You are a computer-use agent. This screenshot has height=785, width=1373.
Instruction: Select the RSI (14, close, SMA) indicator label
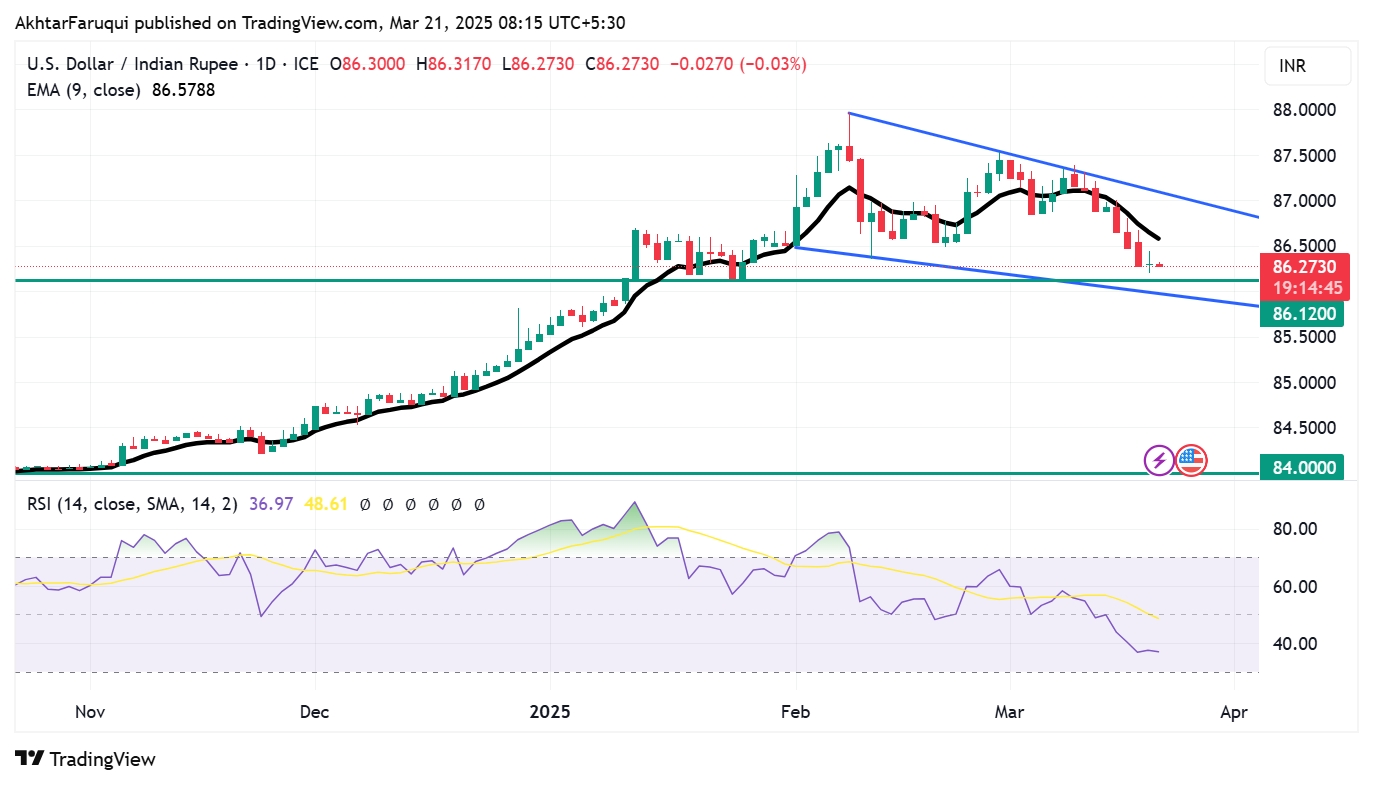tap(132, 504)
